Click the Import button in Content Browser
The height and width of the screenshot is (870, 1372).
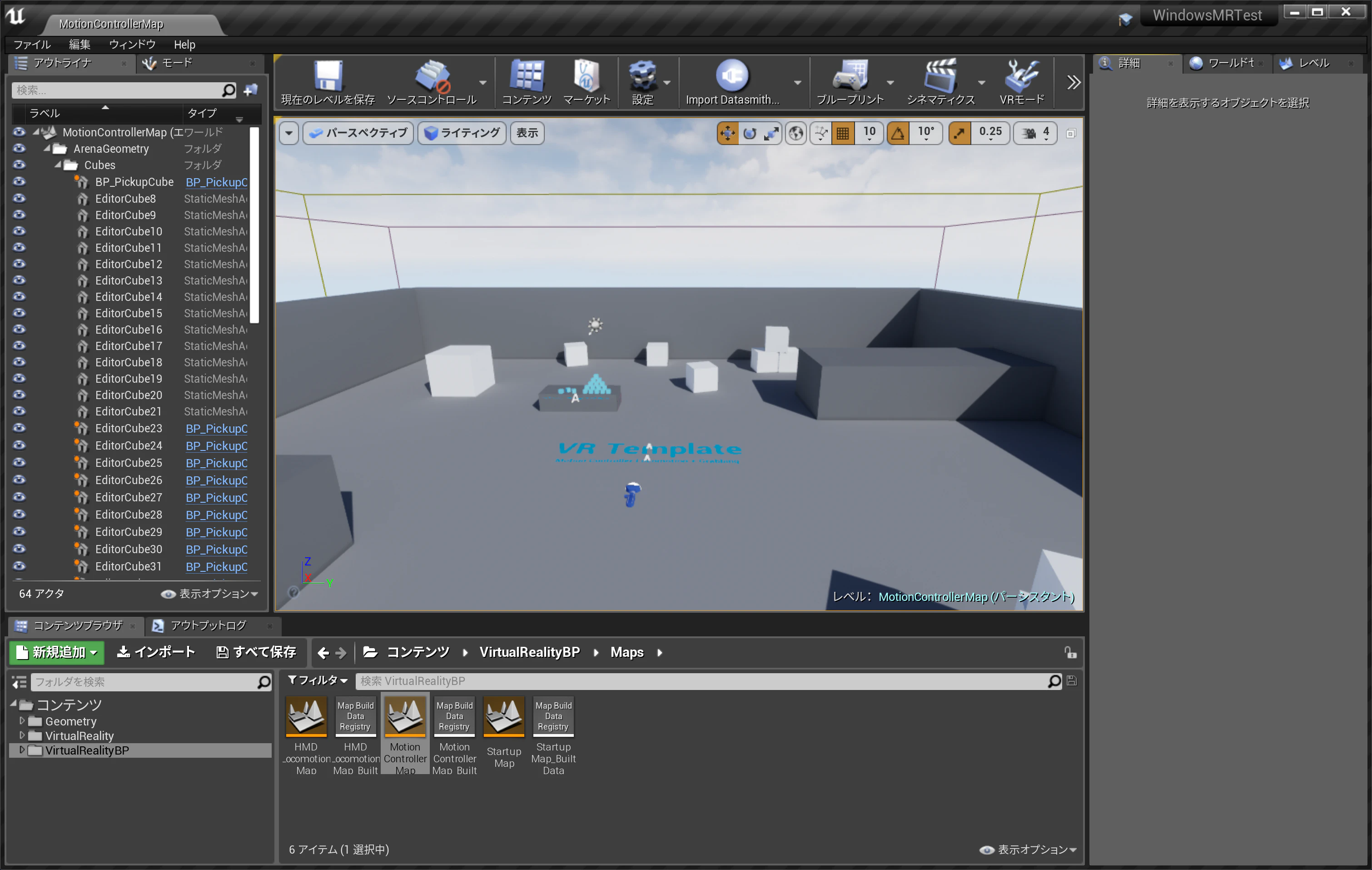156,652
